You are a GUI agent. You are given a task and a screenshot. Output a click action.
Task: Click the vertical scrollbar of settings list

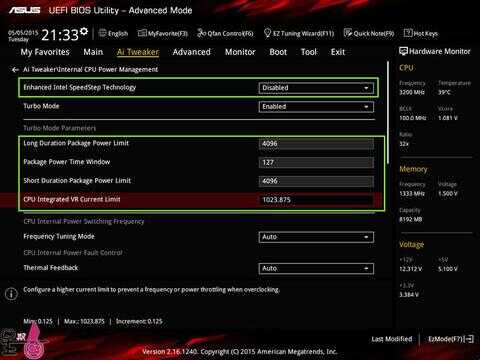coord(388,112)
